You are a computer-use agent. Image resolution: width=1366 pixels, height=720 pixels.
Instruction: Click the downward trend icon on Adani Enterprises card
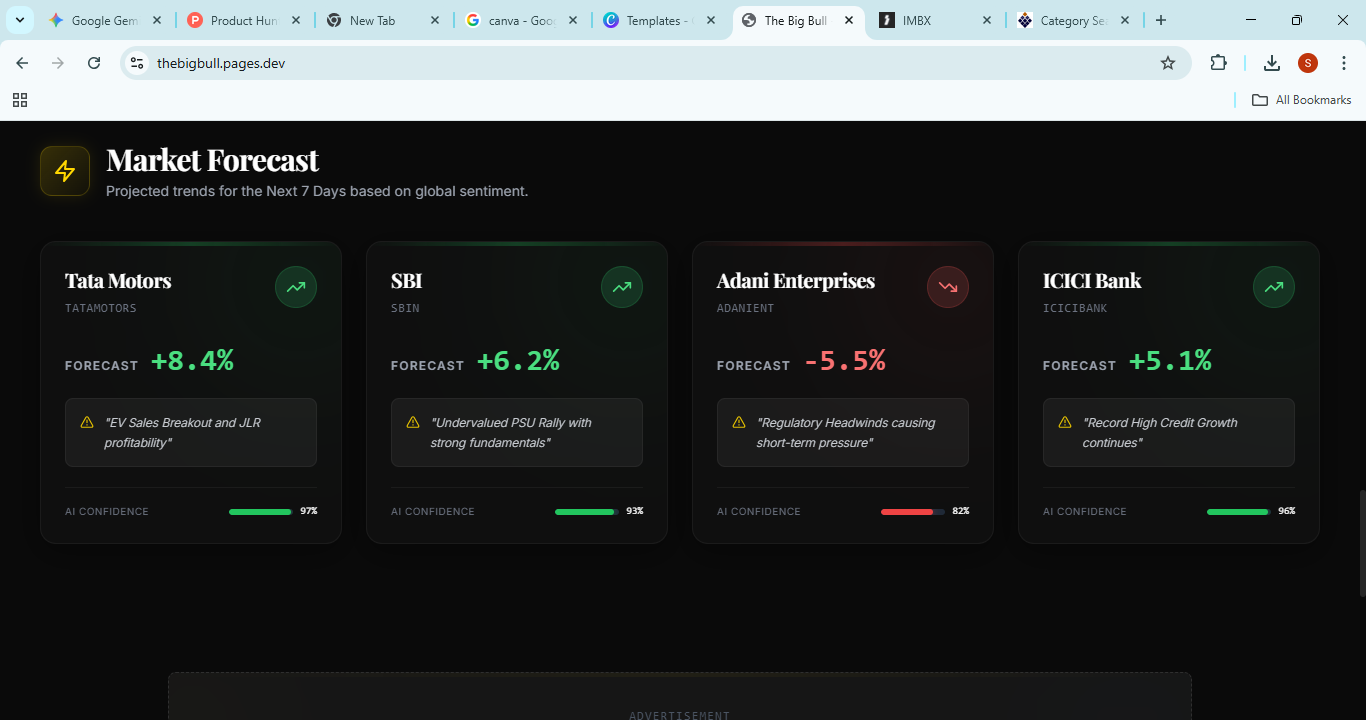pyautogui.click(x=947, y=287)
